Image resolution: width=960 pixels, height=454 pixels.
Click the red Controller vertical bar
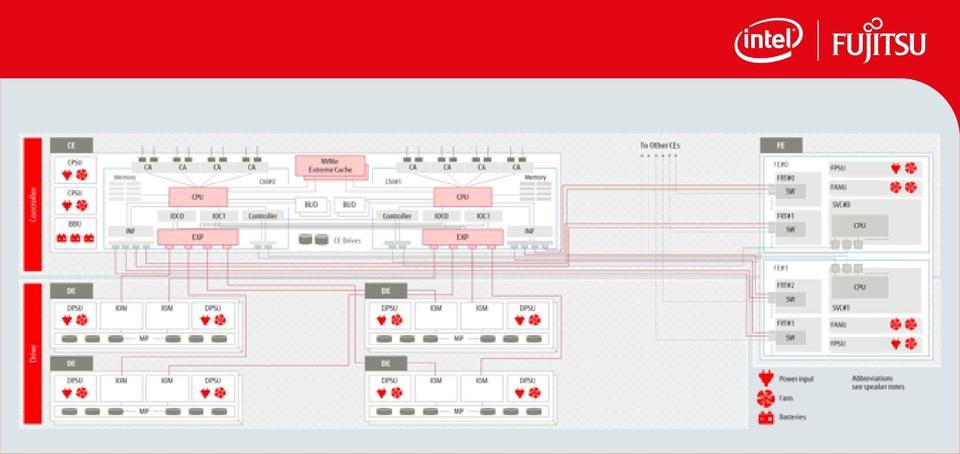point(31,205)
